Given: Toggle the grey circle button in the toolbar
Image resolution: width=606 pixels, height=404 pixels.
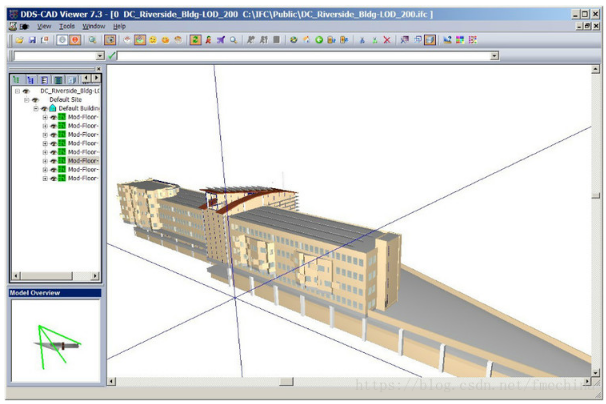Looking at the screenshot, I should click(x=62, y=40).
